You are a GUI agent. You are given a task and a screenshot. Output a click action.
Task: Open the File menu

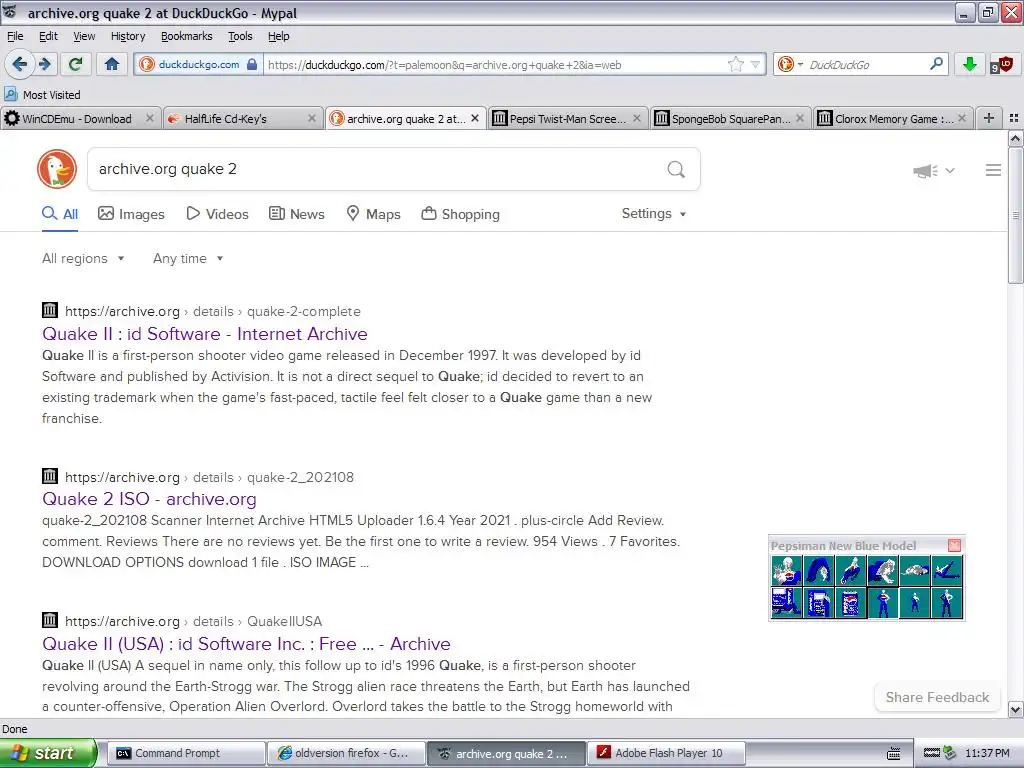pyautogui.click(x=14, y=36)
